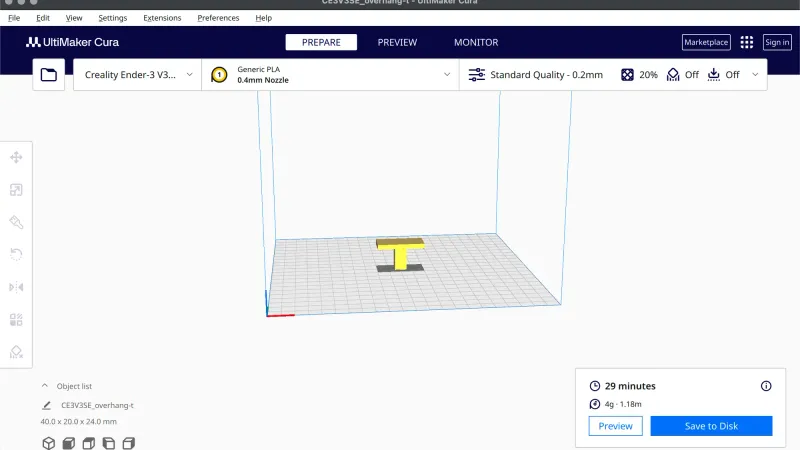
Task: Switch to left side view icon
Action: click(x=109, y=443)
